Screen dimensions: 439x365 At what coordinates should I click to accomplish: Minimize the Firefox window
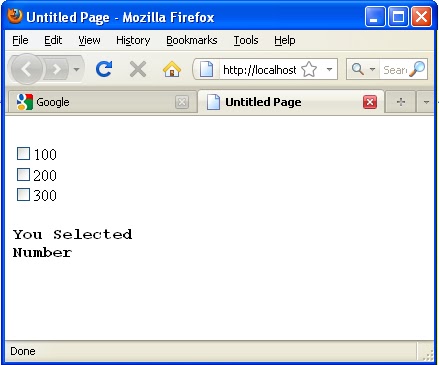375,16
